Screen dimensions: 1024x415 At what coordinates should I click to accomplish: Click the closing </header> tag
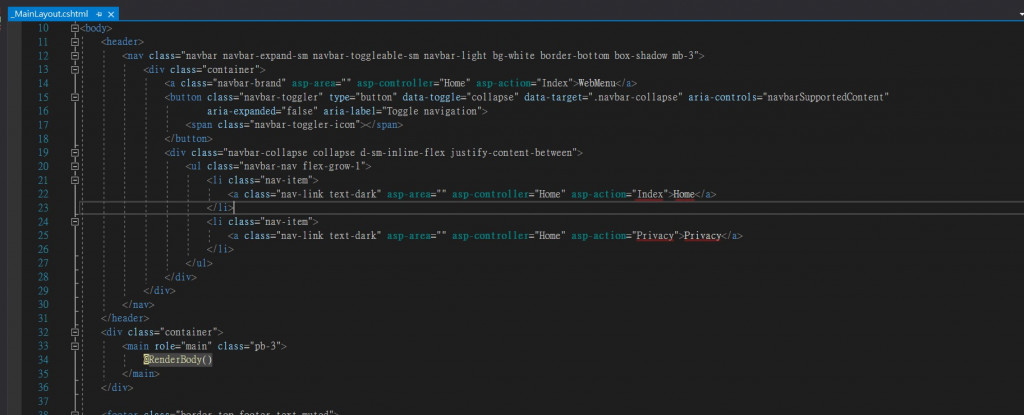click(125, 318)
